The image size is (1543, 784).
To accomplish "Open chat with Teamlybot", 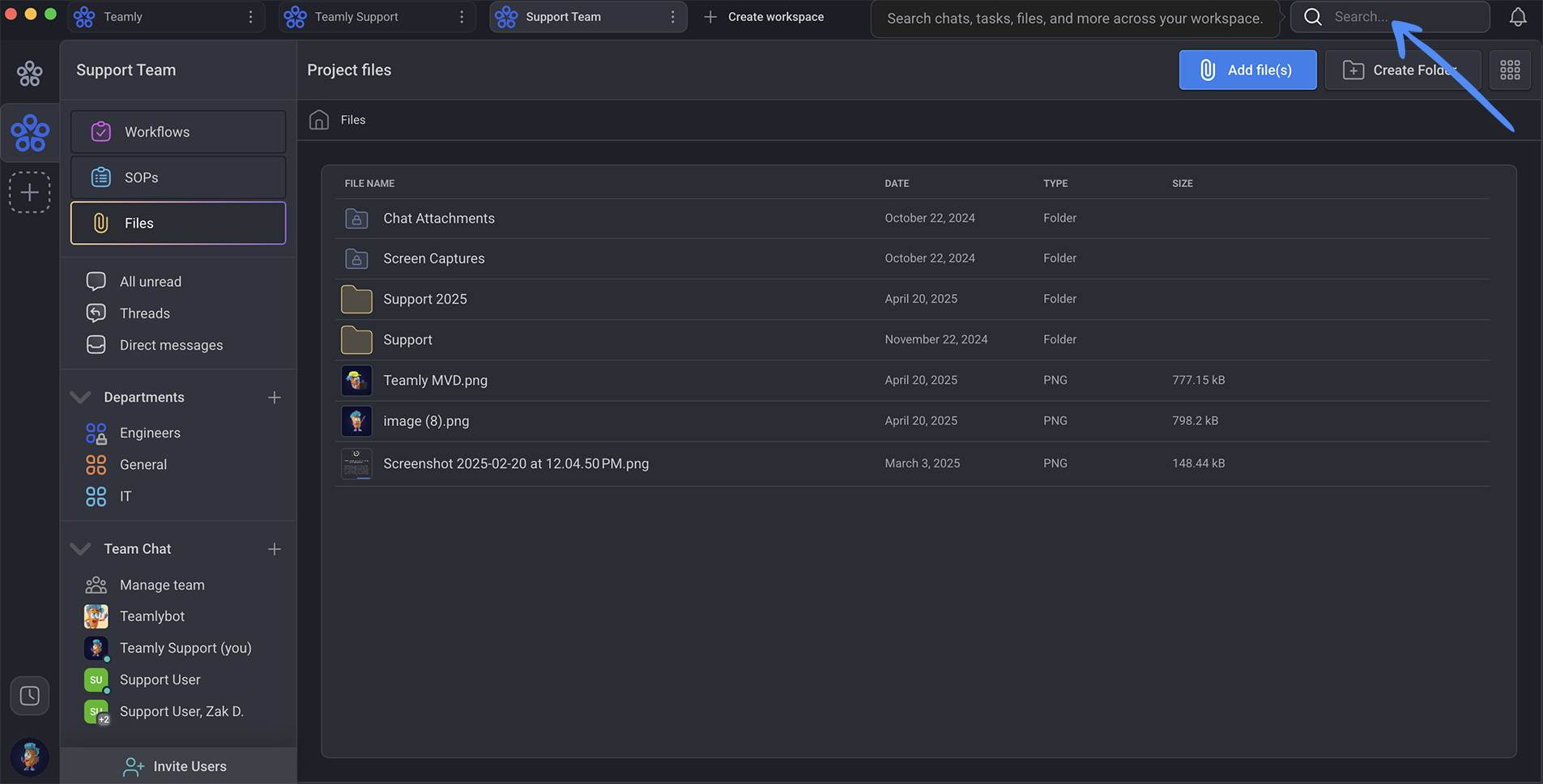I will (x=152, y=616).
